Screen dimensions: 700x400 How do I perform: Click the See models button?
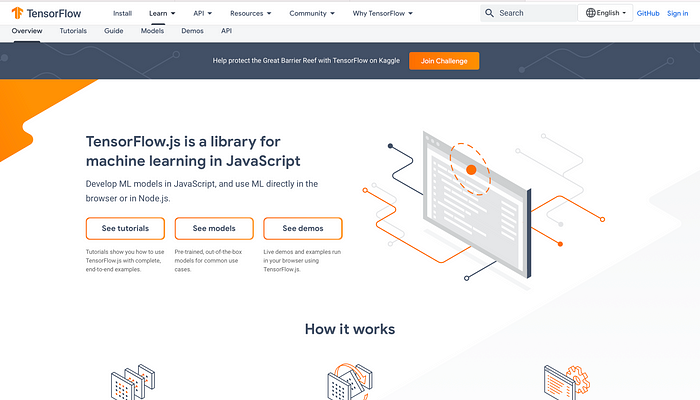tap(214, 229)
